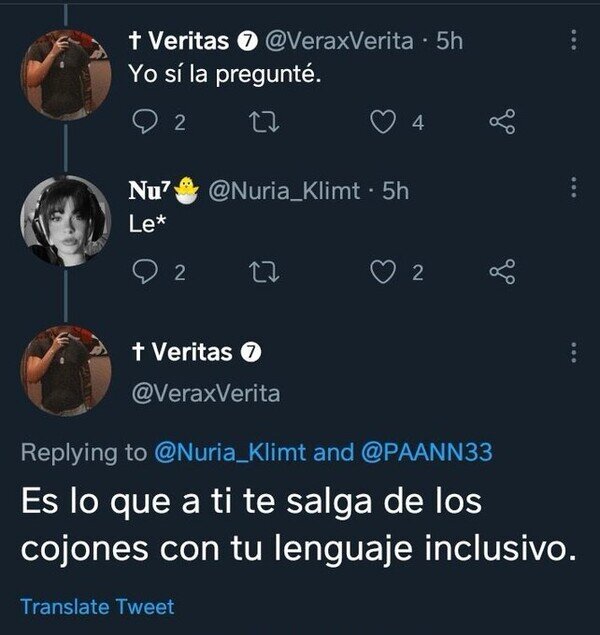Viewport: 600px width, 635px height.
Task: Reply to Veritas tweet 'Yo sí la pregunté'
Action: pyautogui.click(x=145, y=123)
